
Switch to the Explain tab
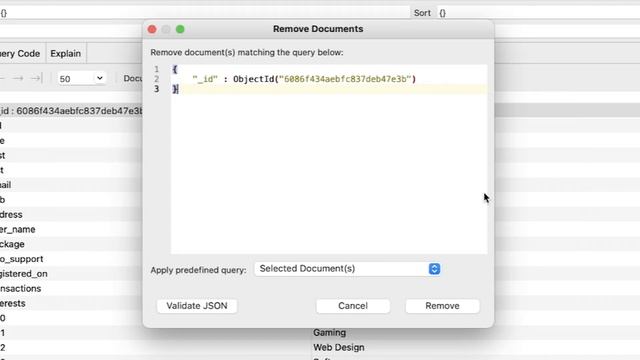[x=65, y=53]
